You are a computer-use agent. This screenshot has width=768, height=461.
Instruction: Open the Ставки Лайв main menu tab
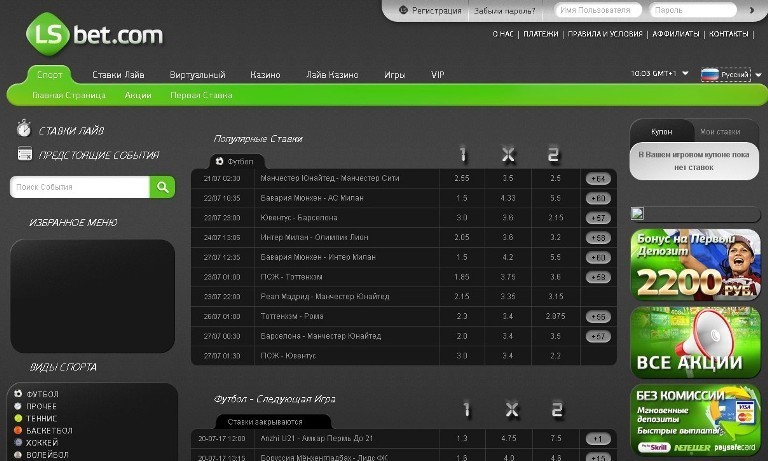click(x=118, y=74)
